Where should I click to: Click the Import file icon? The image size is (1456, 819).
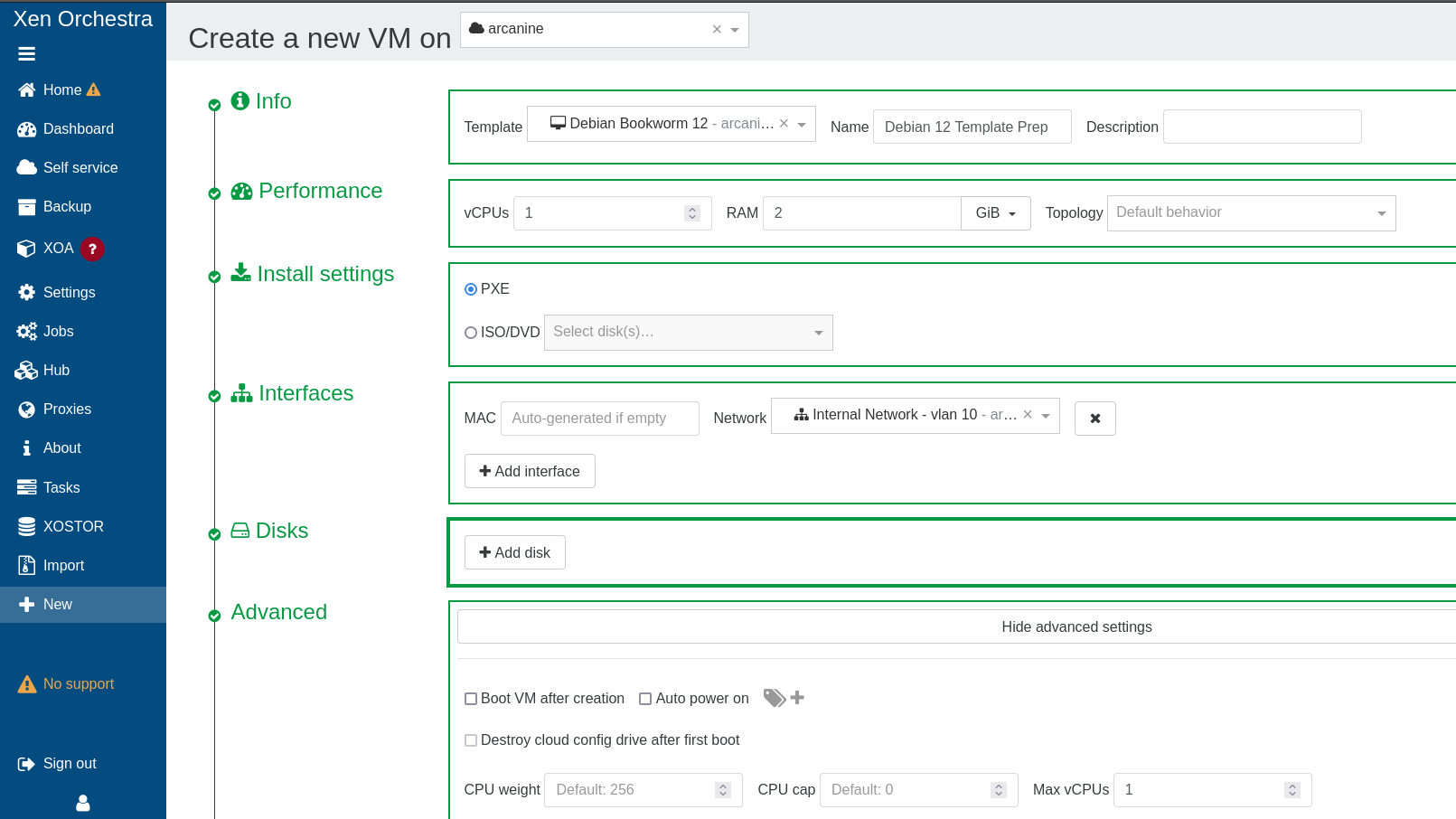point(27,565)
